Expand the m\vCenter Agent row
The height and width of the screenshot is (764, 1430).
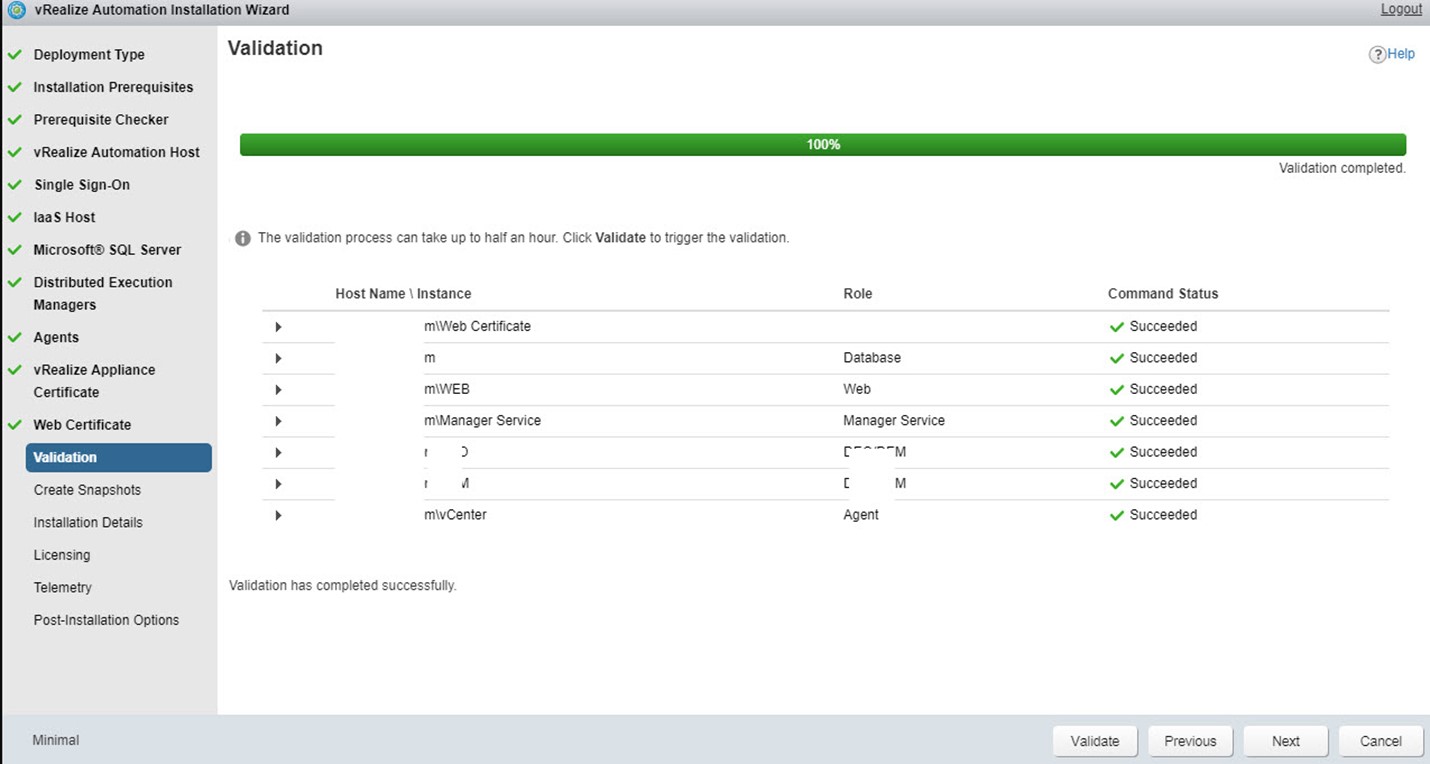pyautogui.click(x=278, y=515)
